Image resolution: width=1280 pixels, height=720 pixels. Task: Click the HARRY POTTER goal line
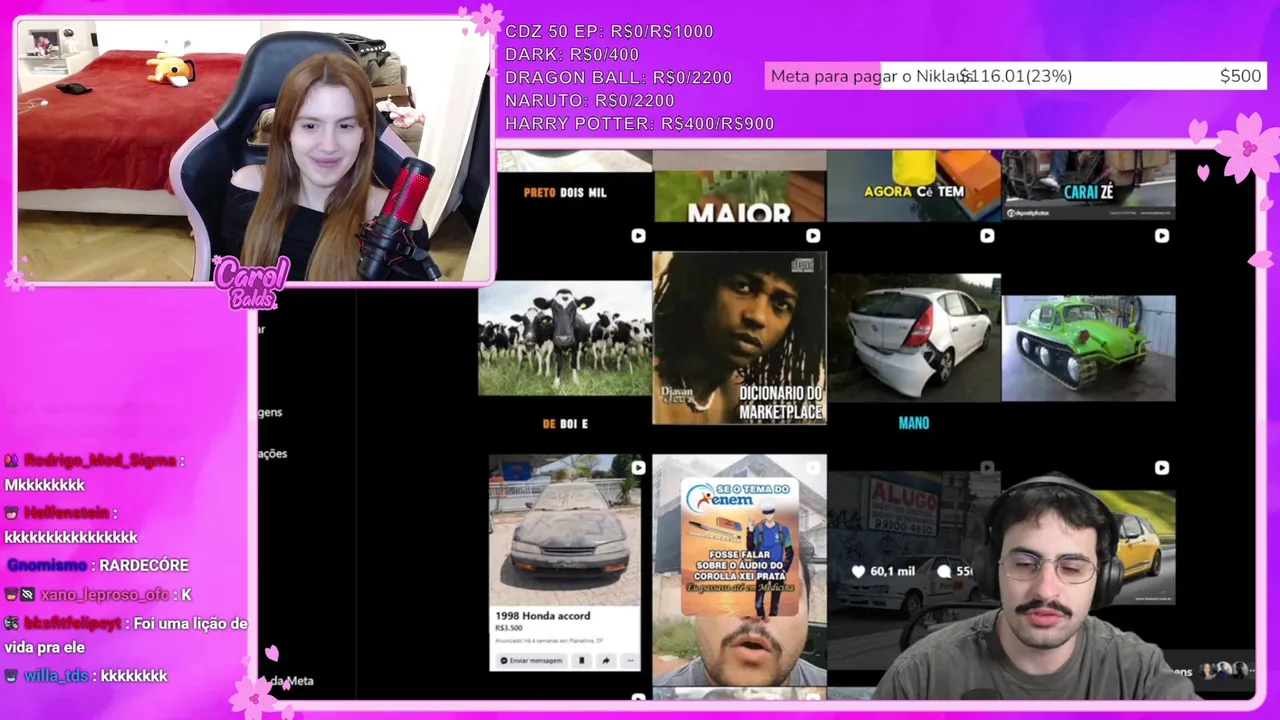coord(640,123)
